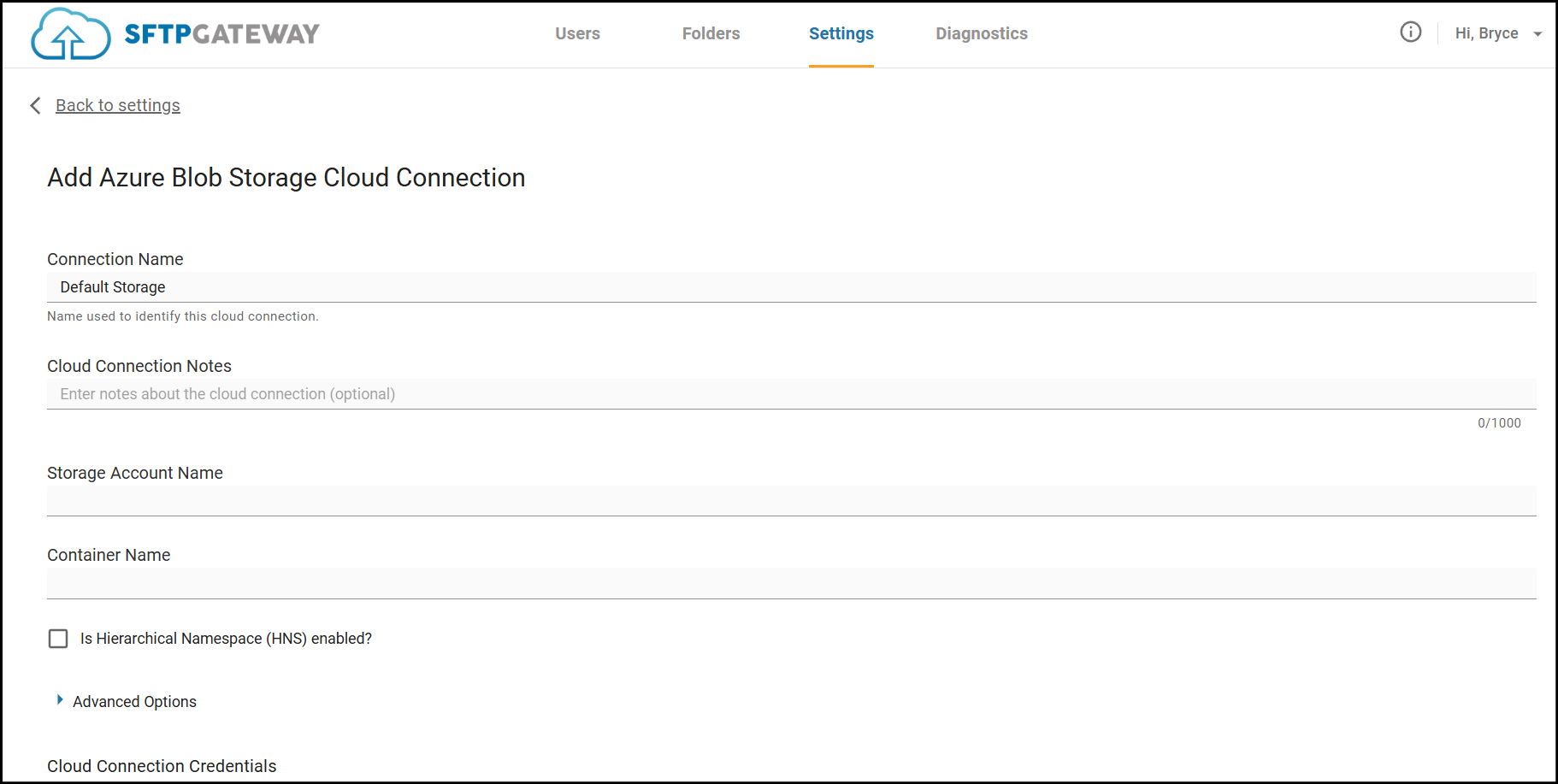The width and height of the screenshot is (1558, 784).
Task: Open the Hi, Bryce user menu
Action: pos(1486,33)
